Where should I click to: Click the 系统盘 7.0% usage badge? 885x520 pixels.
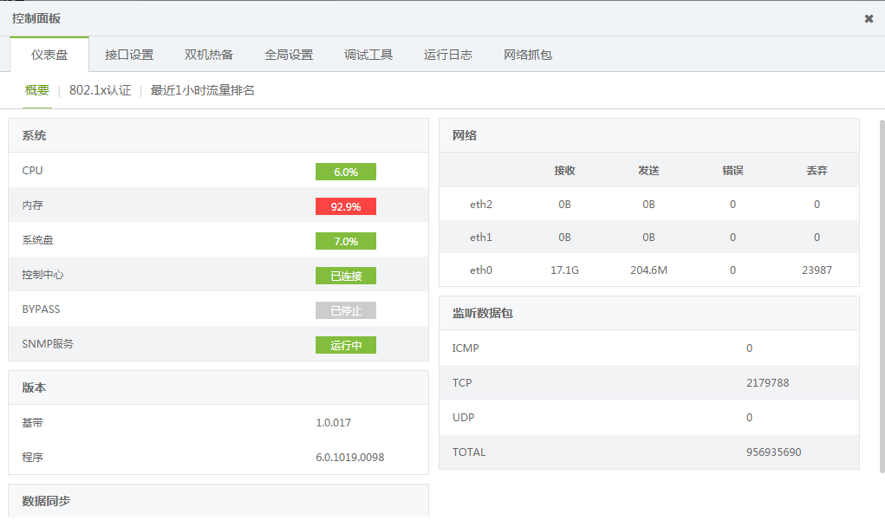345,241
